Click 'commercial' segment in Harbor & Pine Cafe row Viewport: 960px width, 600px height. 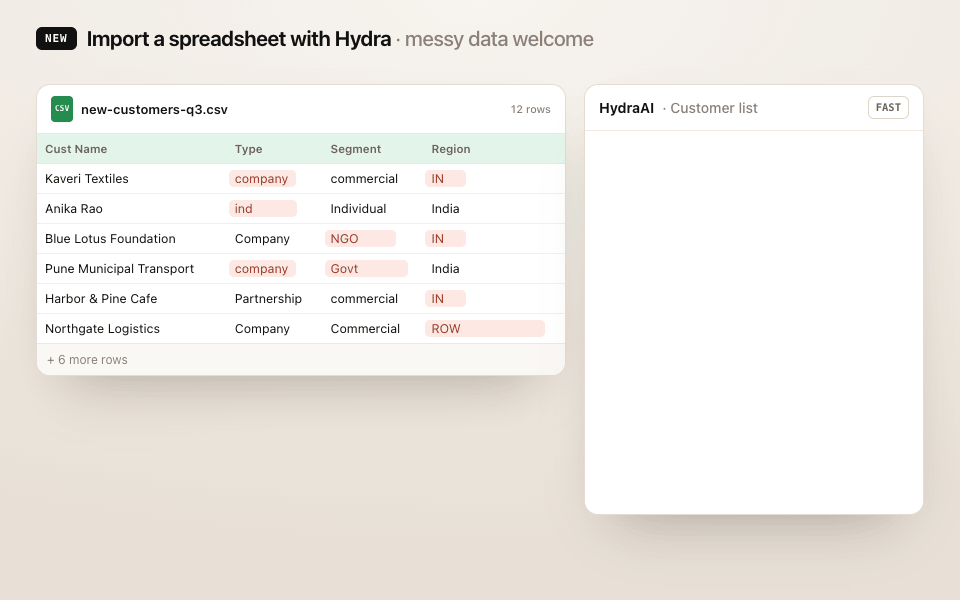[x=364, y=299]
